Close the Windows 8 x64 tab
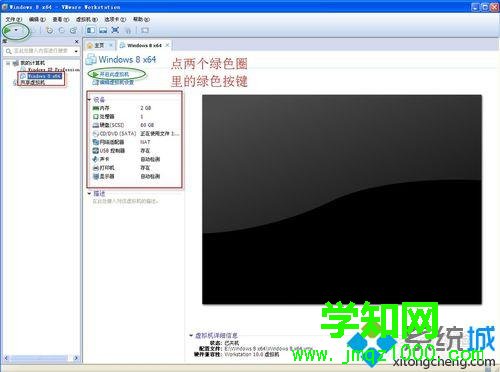Image resolution: width=500 pixels, height=372 pixels. click(167, 45)
